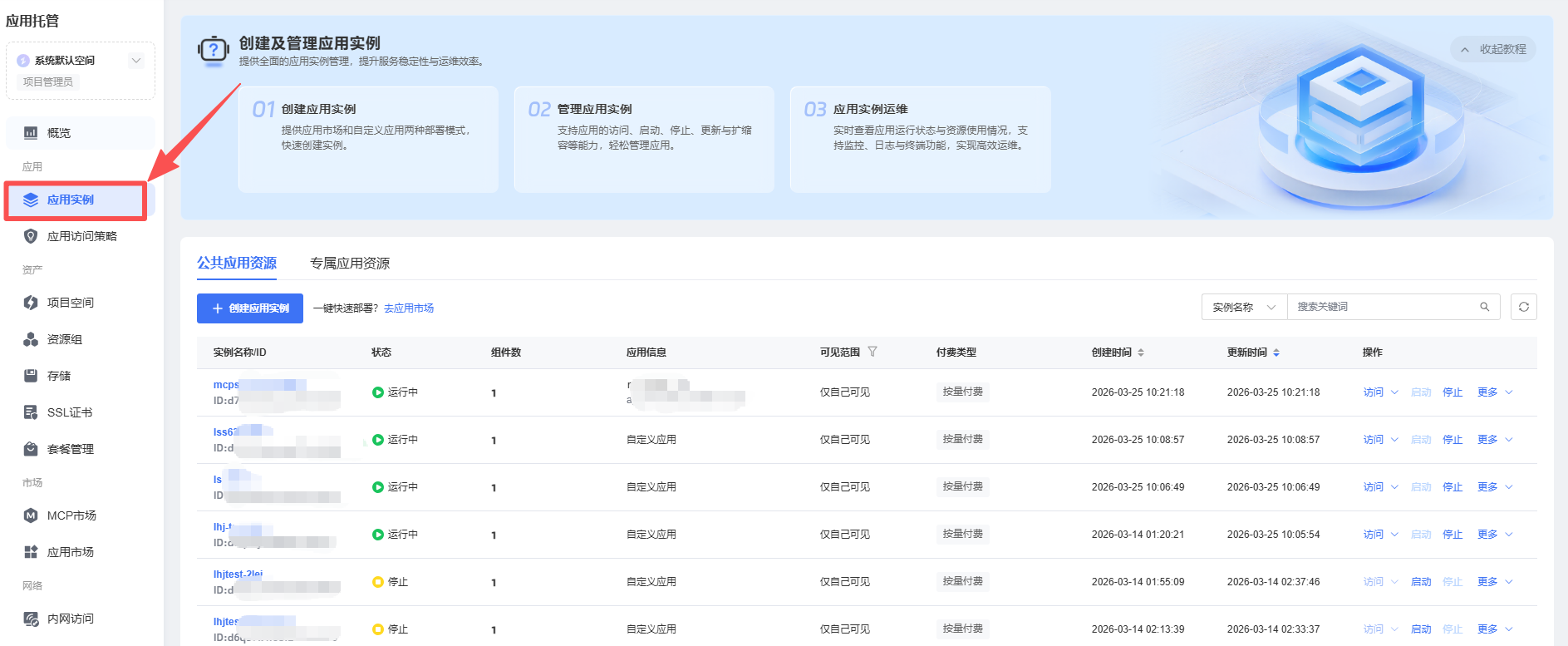Open the 实例名称 search type dropdown
The image size is (1568, 646).
[1243, 307]
